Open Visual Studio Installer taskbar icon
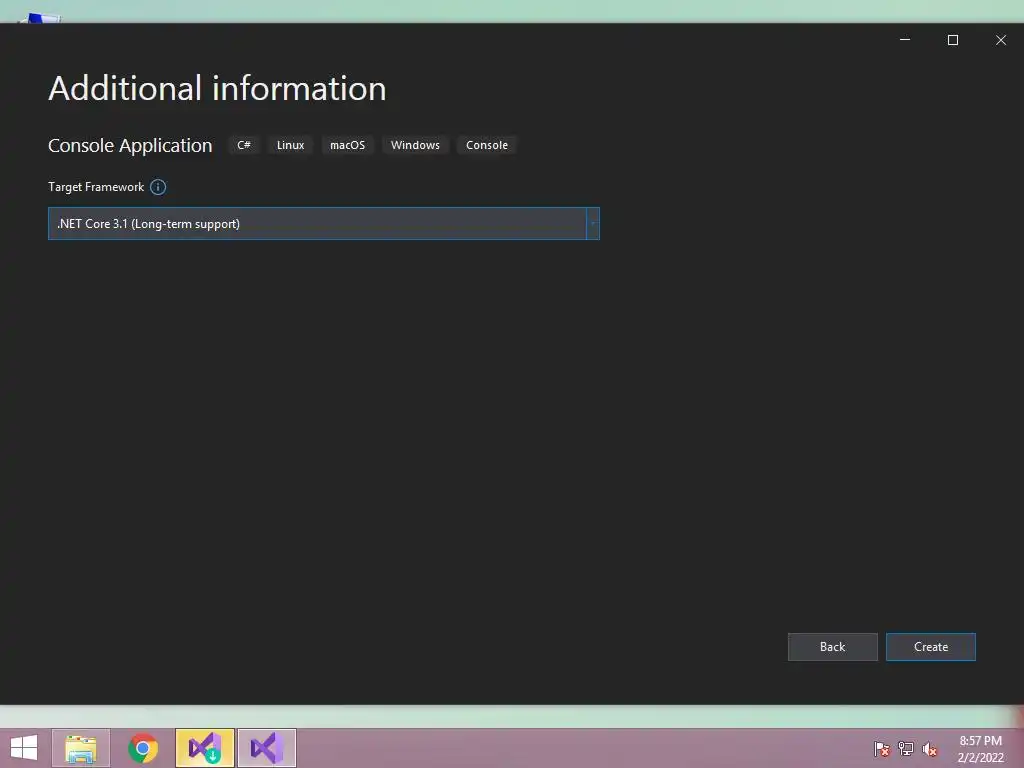This screenshot has height=768, width=1024. click(205, 748)
